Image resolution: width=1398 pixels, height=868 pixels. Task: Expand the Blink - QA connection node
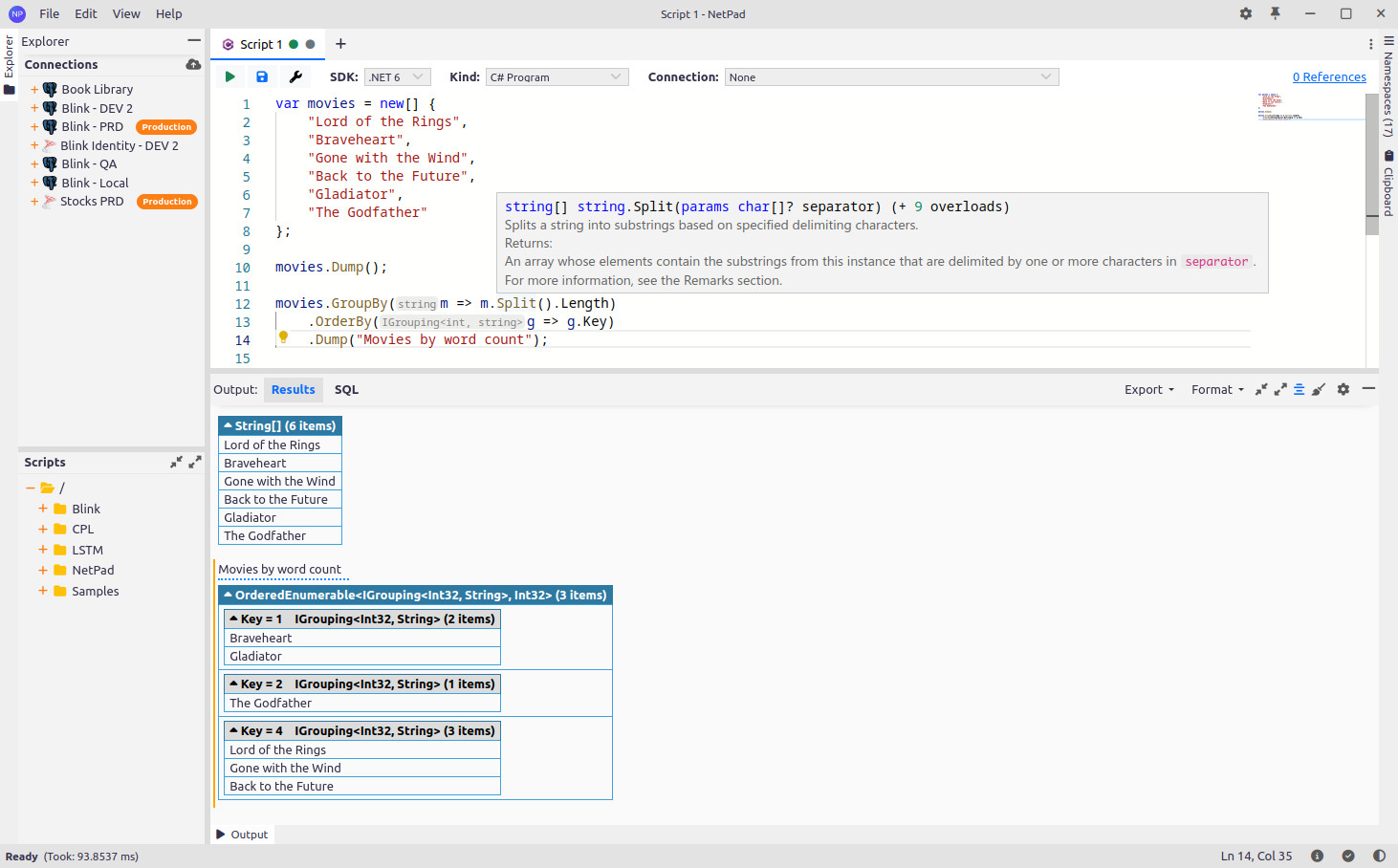[x=34, y=163]
